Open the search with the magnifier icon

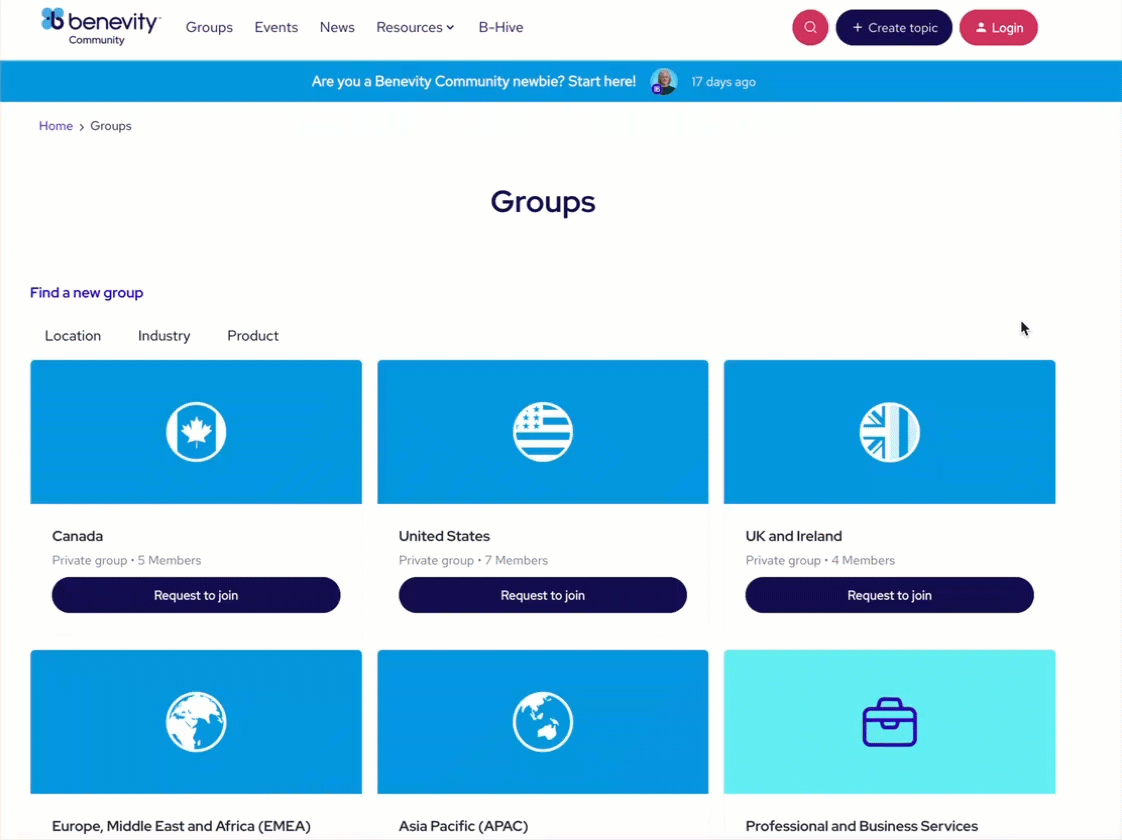(x=810, y=28)
